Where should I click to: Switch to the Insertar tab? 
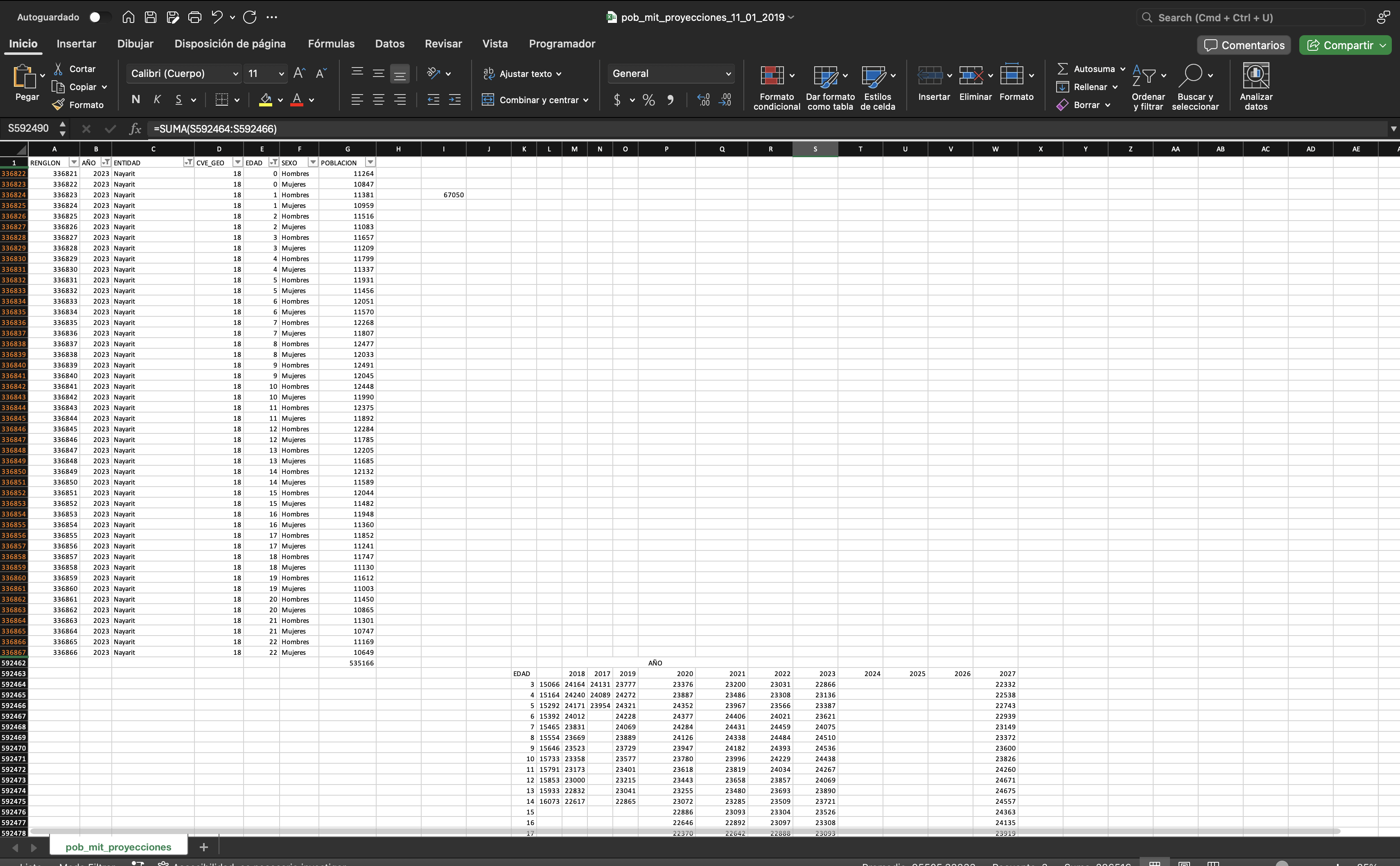pyautogui.click(x=76, y=43)
